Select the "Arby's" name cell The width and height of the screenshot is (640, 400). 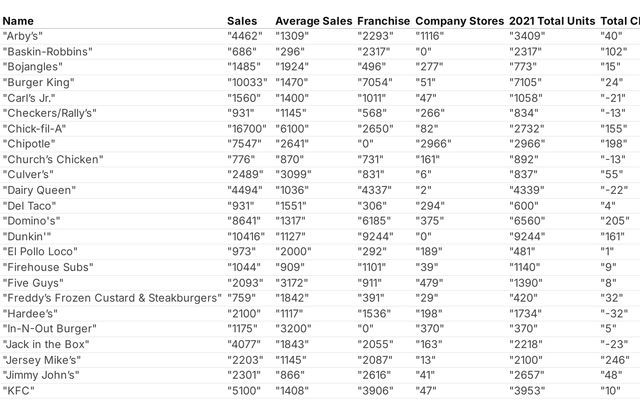tap(22, 36)
